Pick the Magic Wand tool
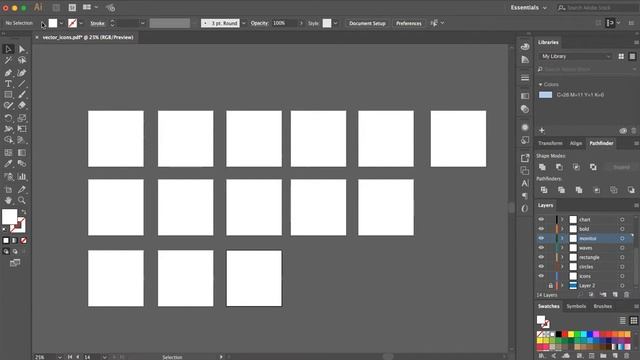The width and height of the screenshot is (640, 360). (8, 60)
